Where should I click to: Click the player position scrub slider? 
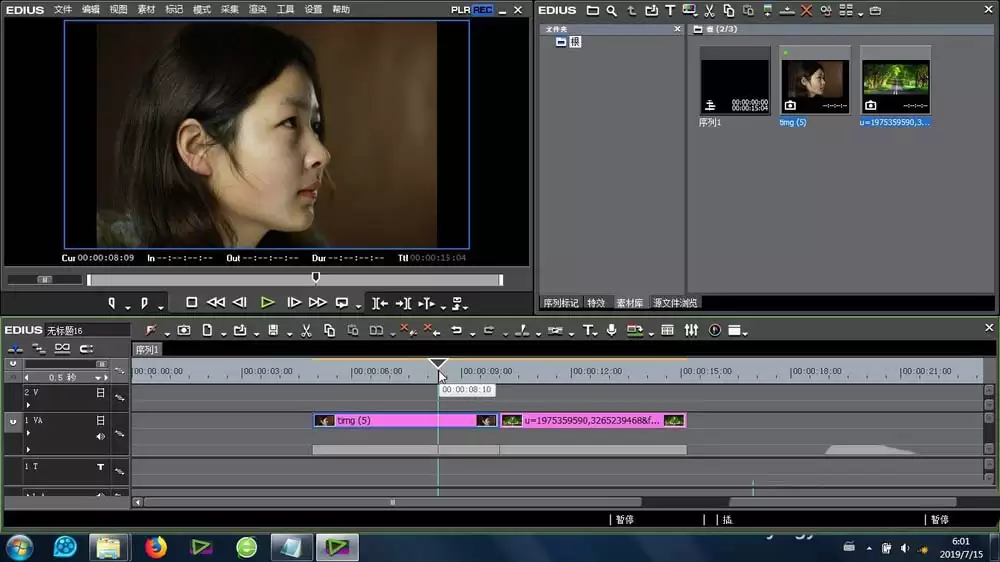tap(316, 277)
